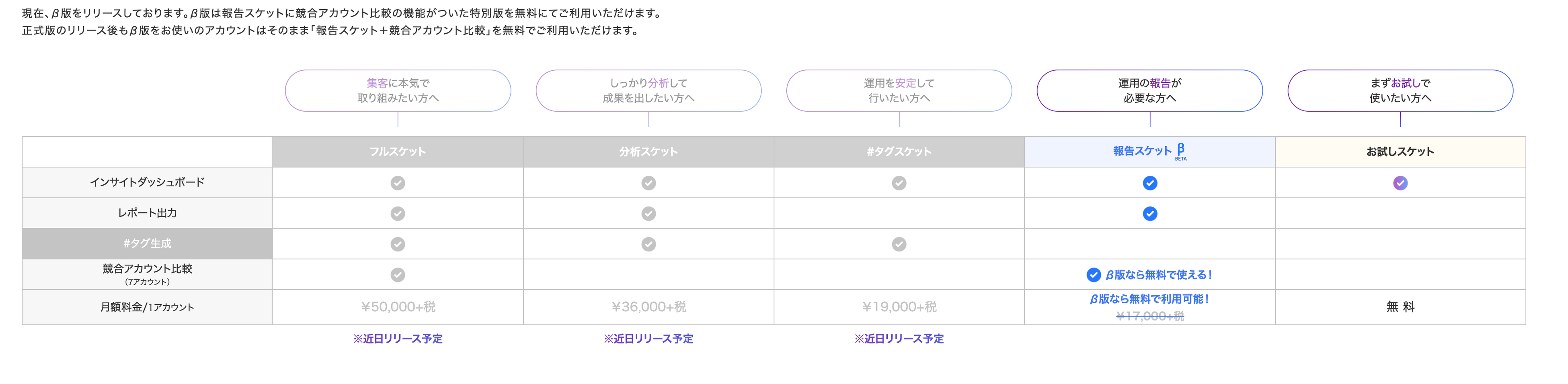Click お試しスケット purple insight dashboard checkmark
Viewport: 1568px width, 384px height.
coord(1400,183)
